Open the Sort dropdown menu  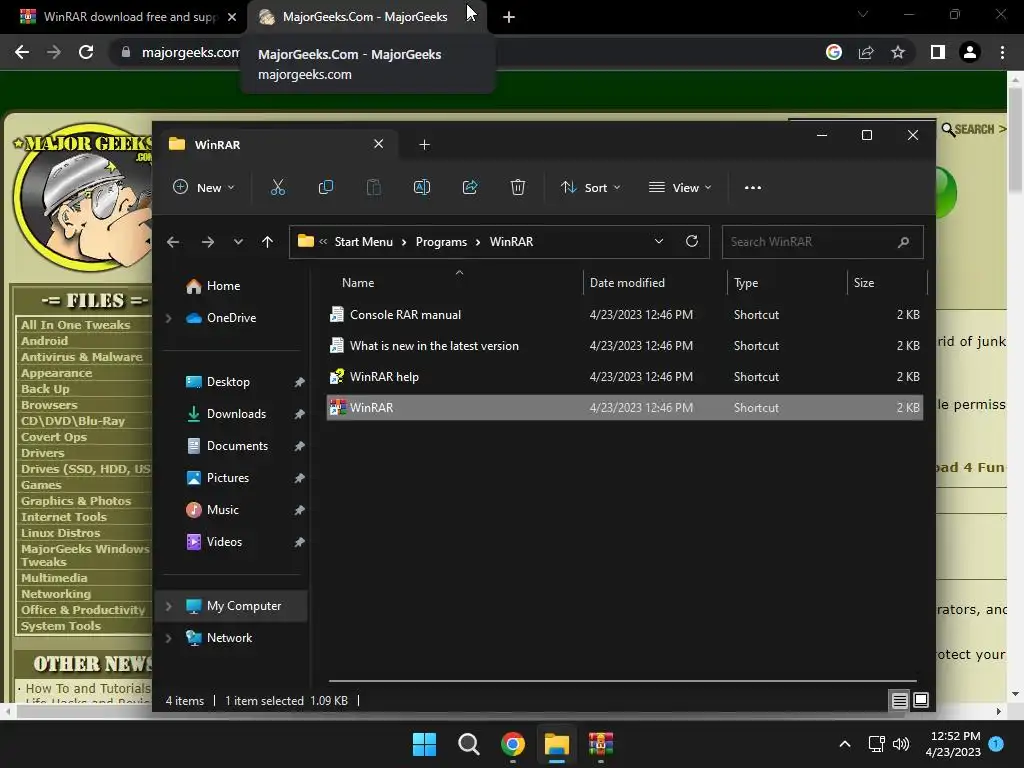click(591, 187)
